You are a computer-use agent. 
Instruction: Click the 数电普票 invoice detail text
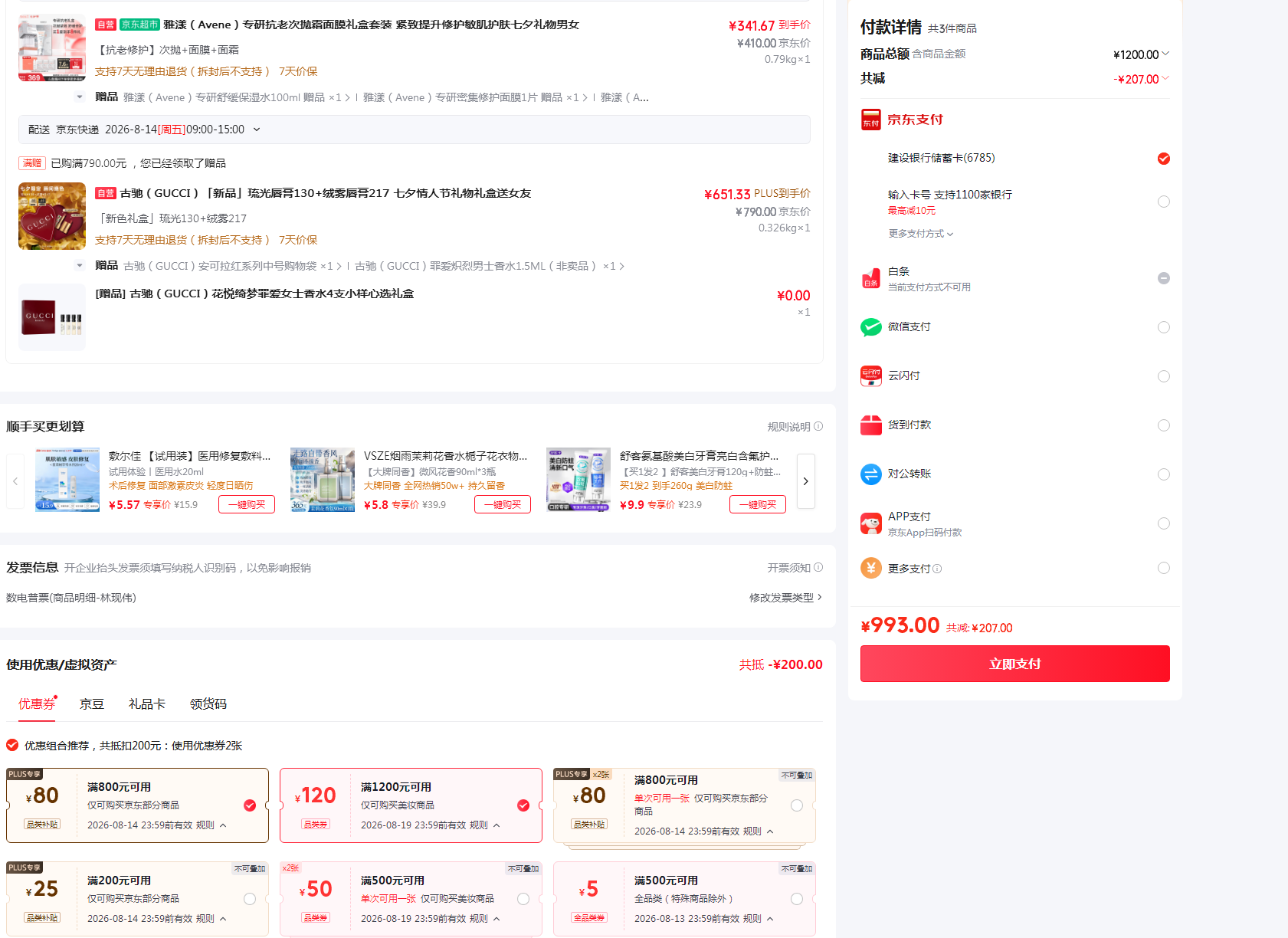[71, 598]
